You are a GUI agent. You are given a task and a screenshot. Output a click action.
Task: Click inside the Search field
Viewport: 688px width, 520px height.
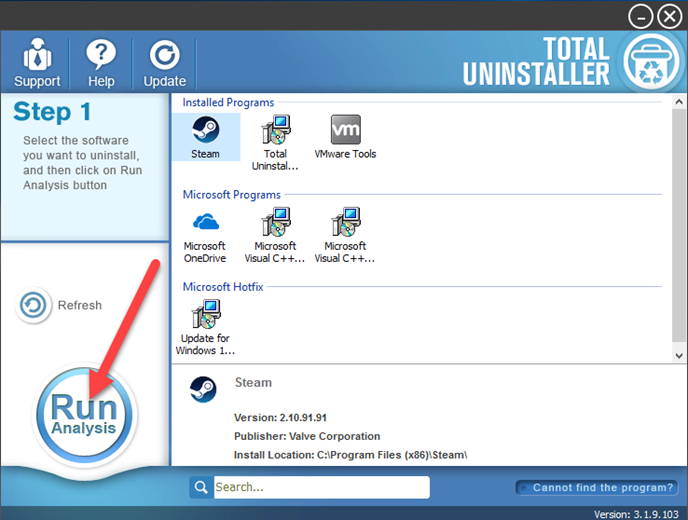[x=321, y=487]
